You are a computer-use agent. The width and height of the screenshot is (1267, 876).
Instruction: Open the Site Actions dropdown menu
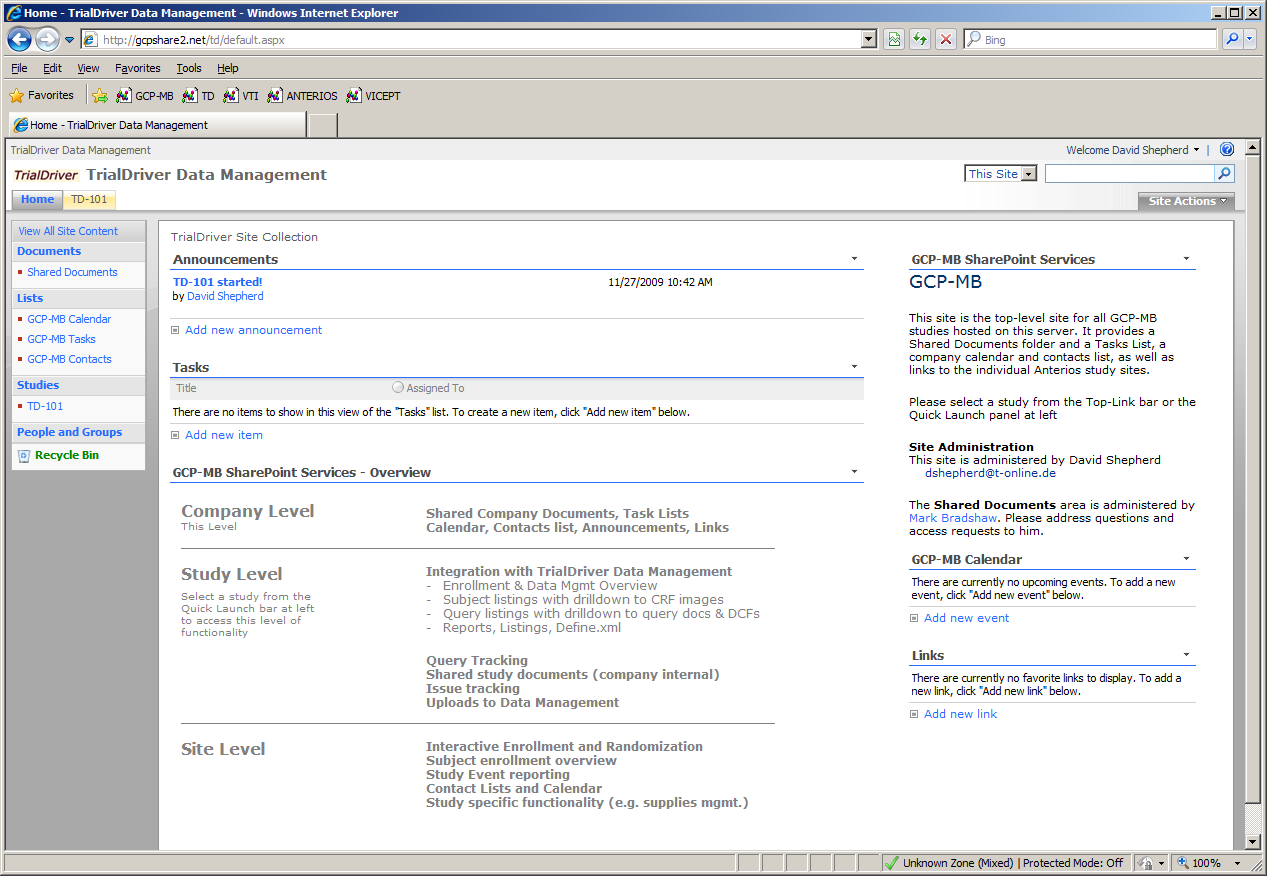pos(1187,201)
